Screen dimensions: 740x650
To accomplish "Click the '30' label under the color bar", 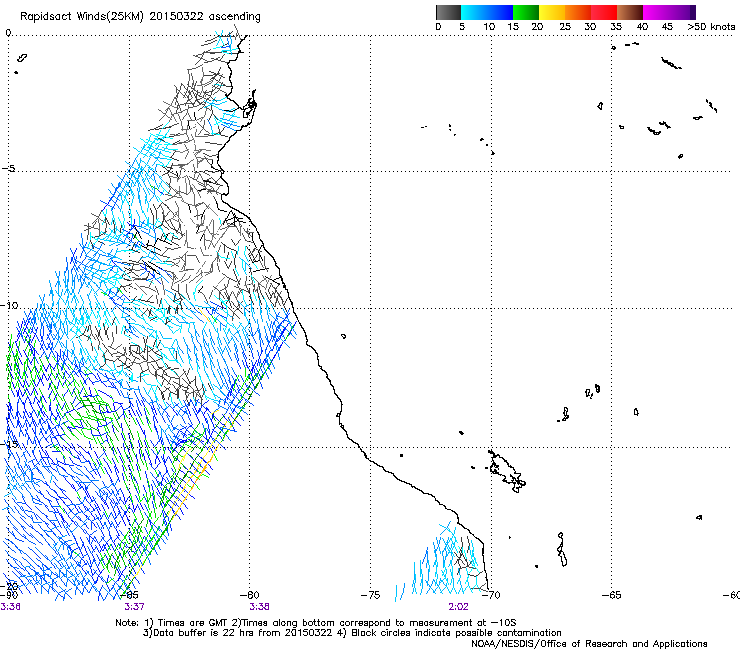I will pos(590,26).
